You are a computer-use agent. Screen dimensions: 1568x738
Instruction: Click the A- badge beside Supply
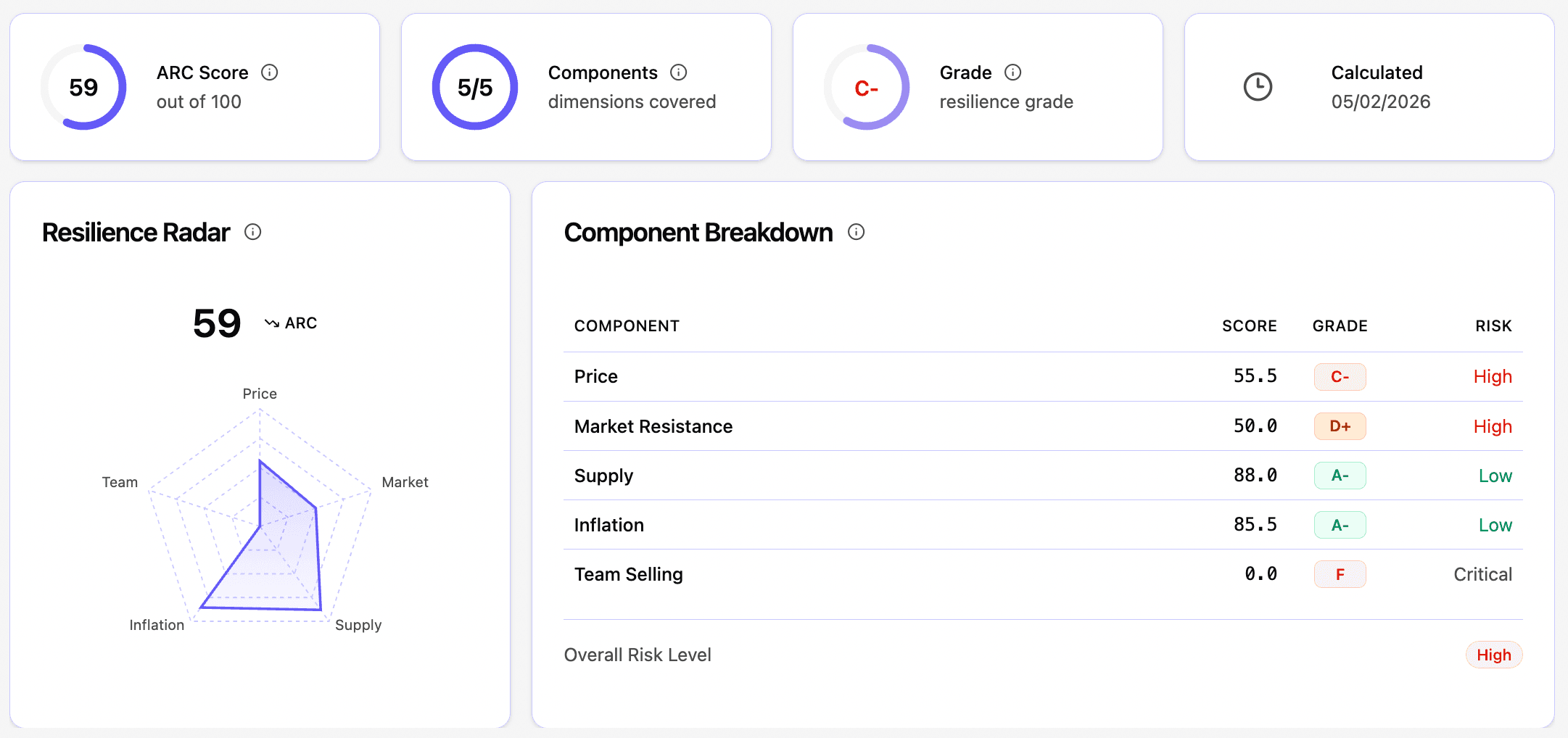click(1340, 476)
